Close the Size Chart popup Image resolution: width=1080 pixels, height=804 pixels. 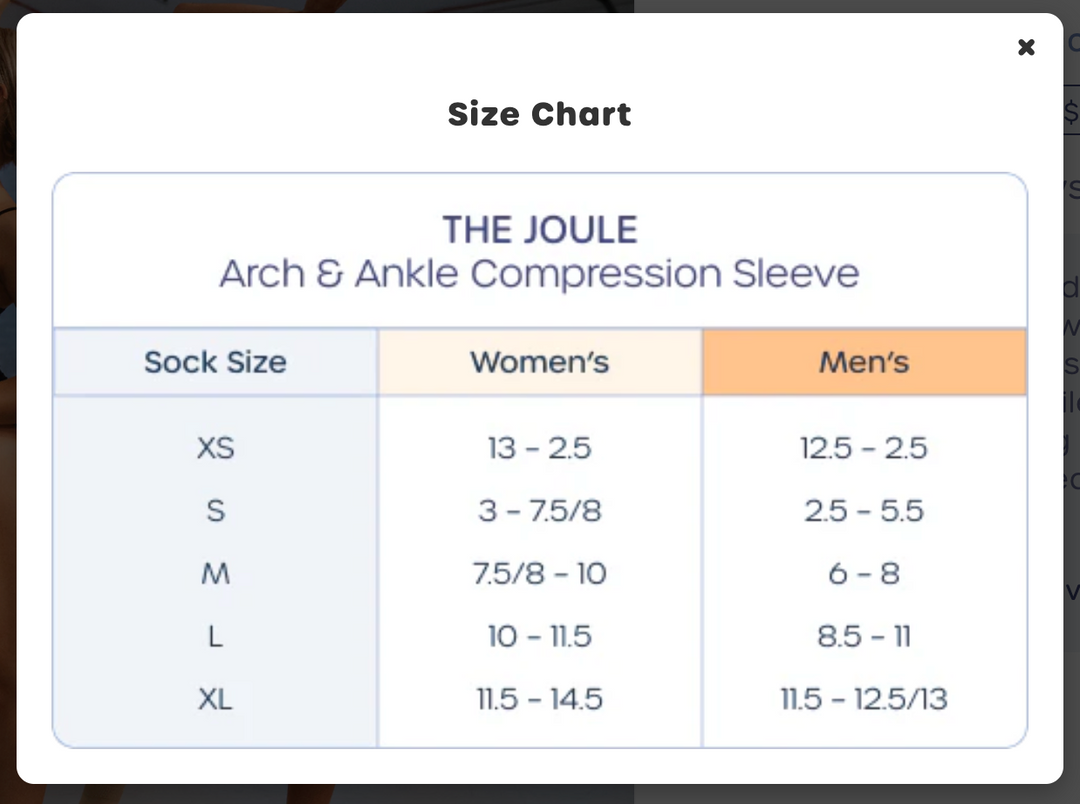[x=1026, y=47]
